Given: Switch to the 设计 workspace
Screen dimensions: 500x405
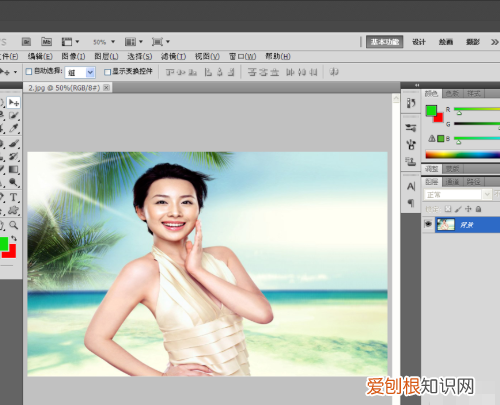Looking at the screenshot, I should point(419,42).
